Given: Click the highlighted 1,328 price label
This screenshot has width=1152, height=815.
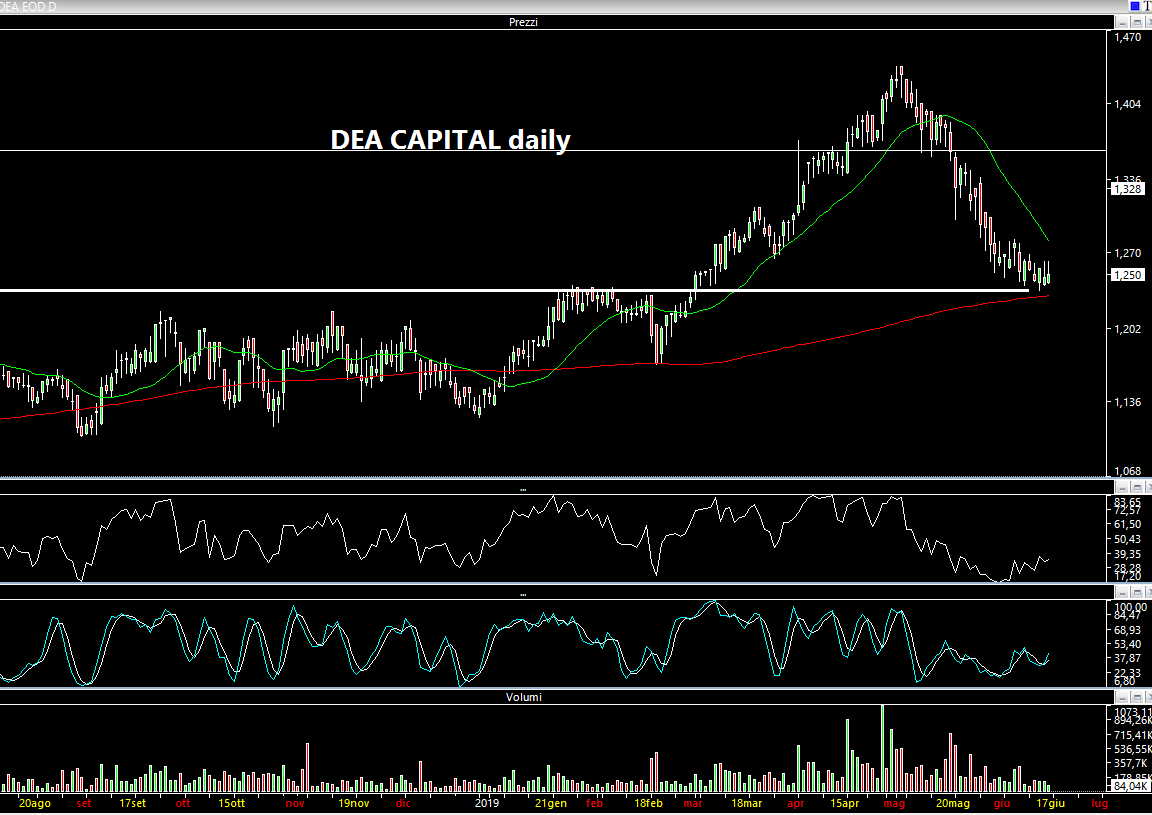Looking at the screenshot, I should click(1128, 189).
